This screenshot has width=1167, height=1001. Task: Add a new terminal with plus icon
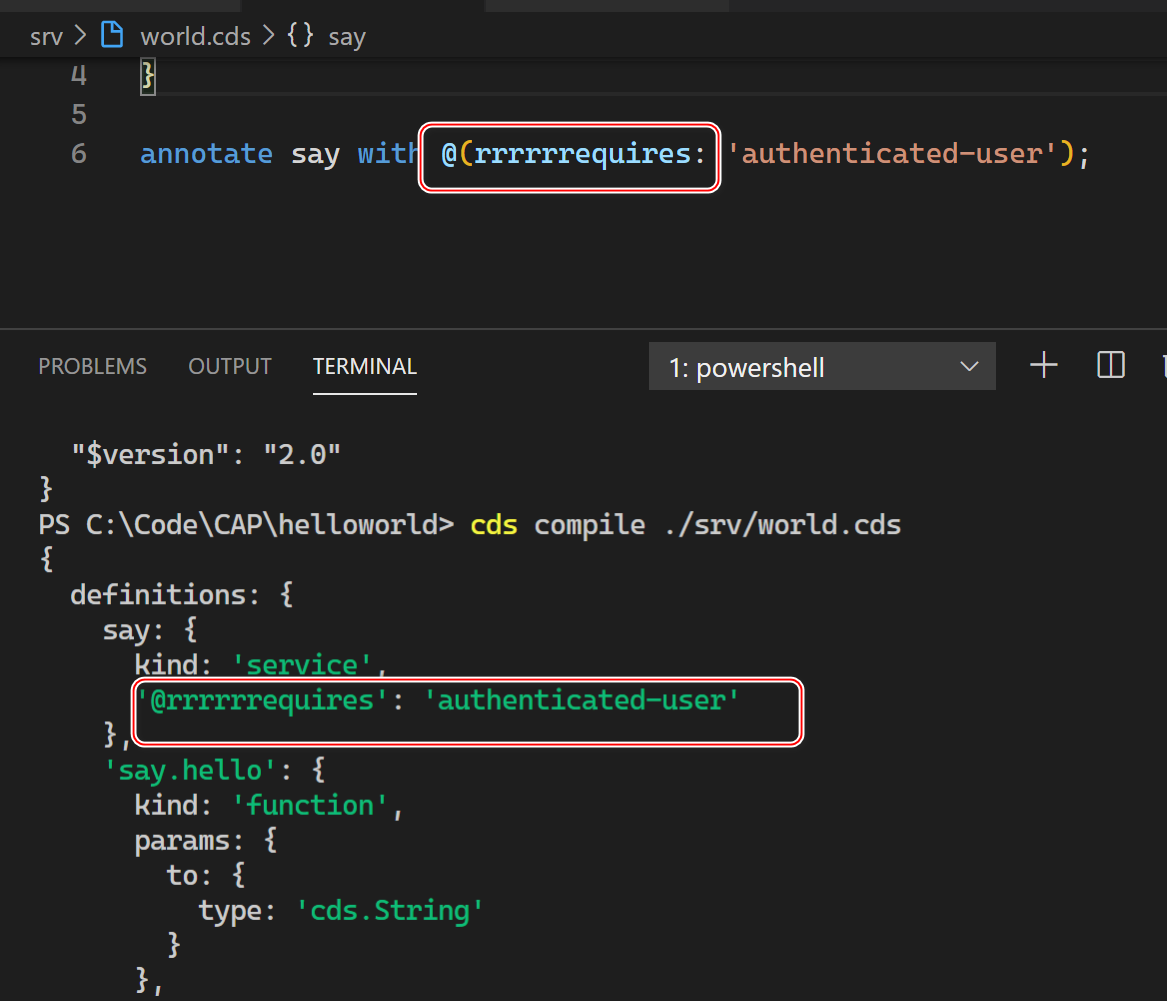pyautogui.click(x=1043, y=365)
